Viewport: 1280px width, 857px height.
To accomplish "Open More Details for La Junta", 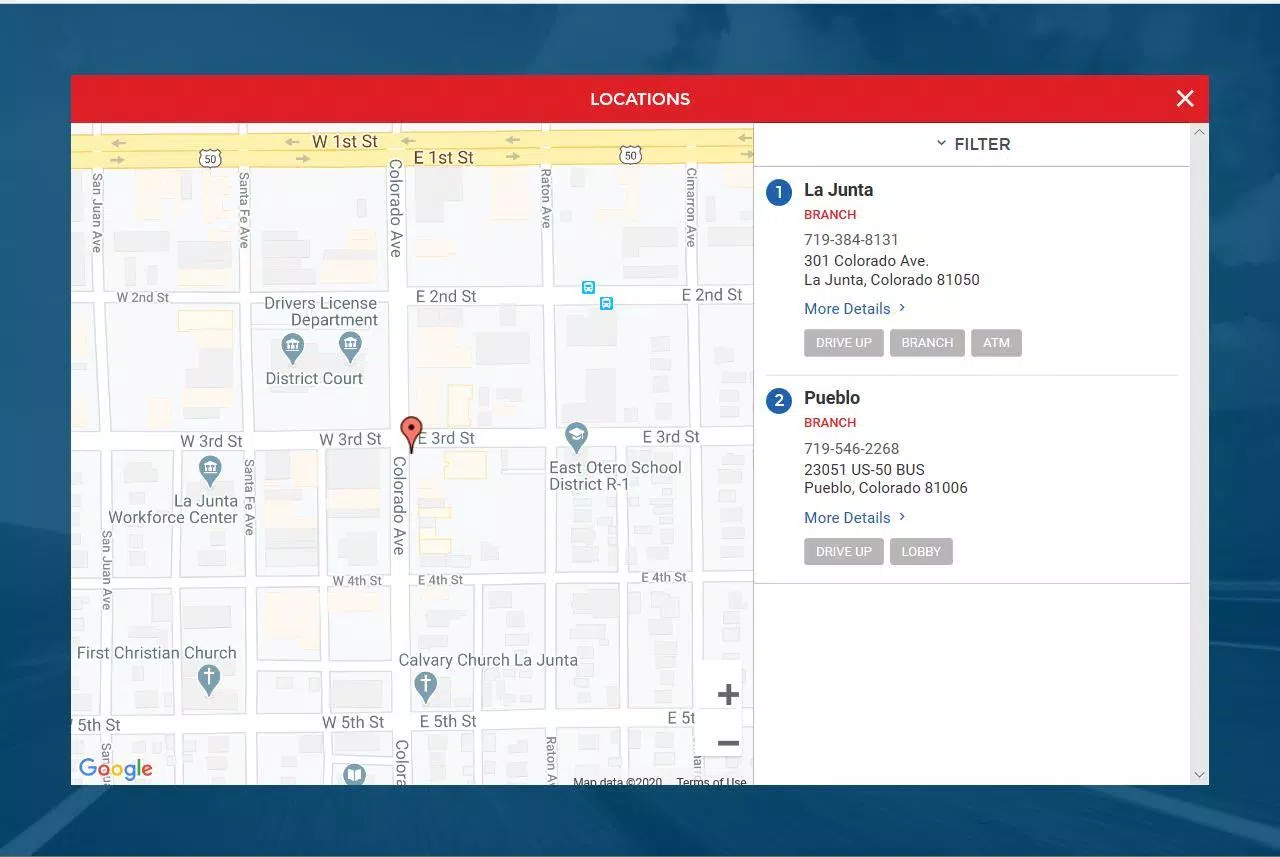I will pos(855,308).
